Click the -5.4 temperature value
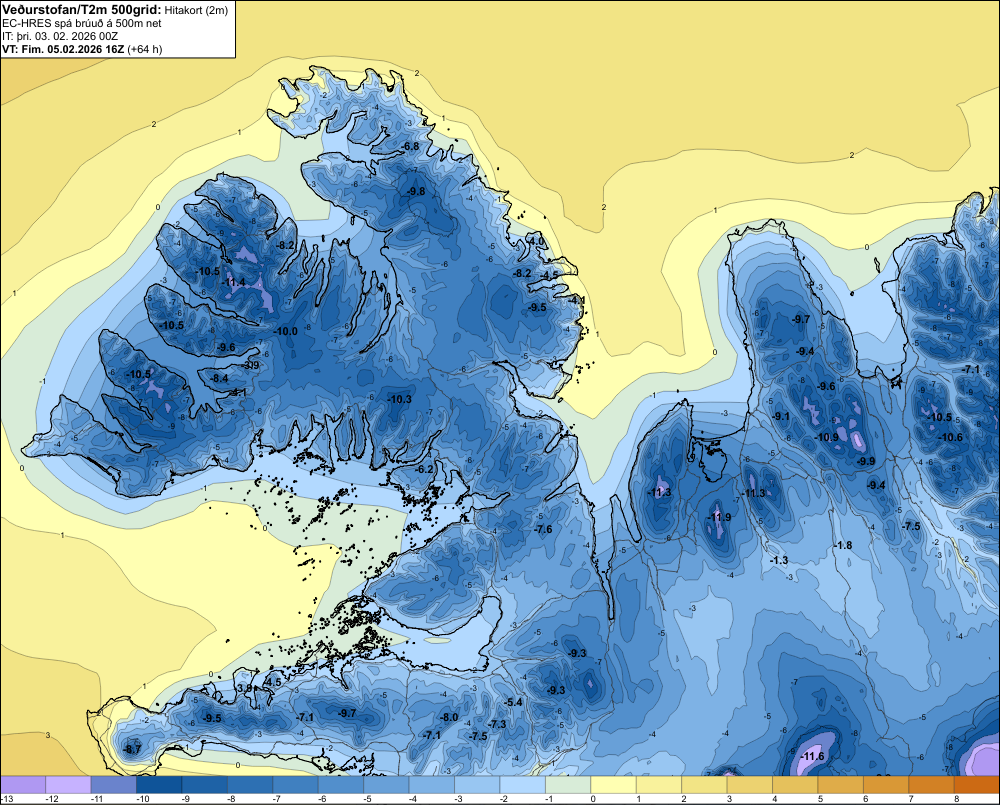 click(x=513, y=702)
